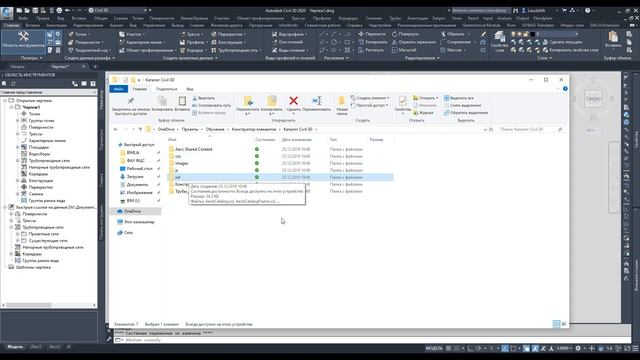Image resolution: width=640 pixels, height=360 pixels.
Task: Click Точки icon in Civil 3D ribbon
Action: [x=71, y=34]
